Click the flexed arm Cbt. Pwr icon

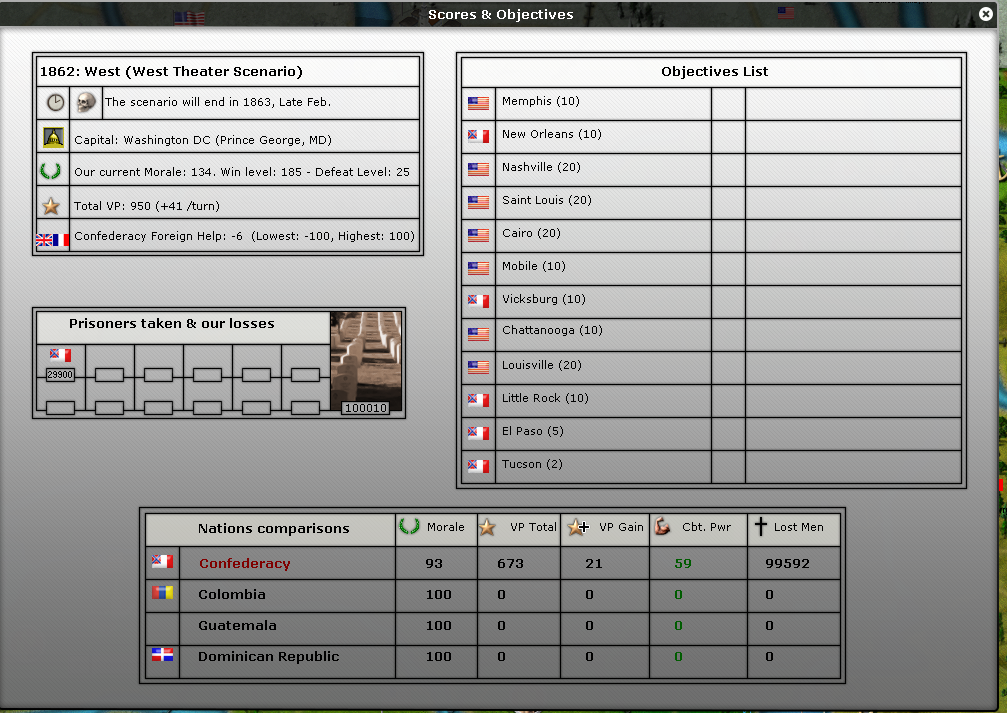[x=662, y=527]
